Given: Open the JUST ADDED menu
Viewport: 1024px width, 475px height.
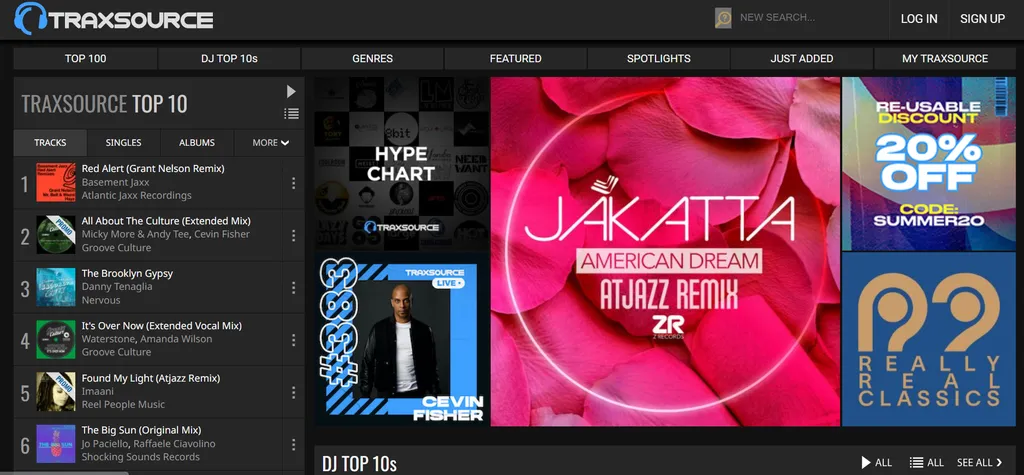Looking at the screenshot, I should [x=801, y=58].
